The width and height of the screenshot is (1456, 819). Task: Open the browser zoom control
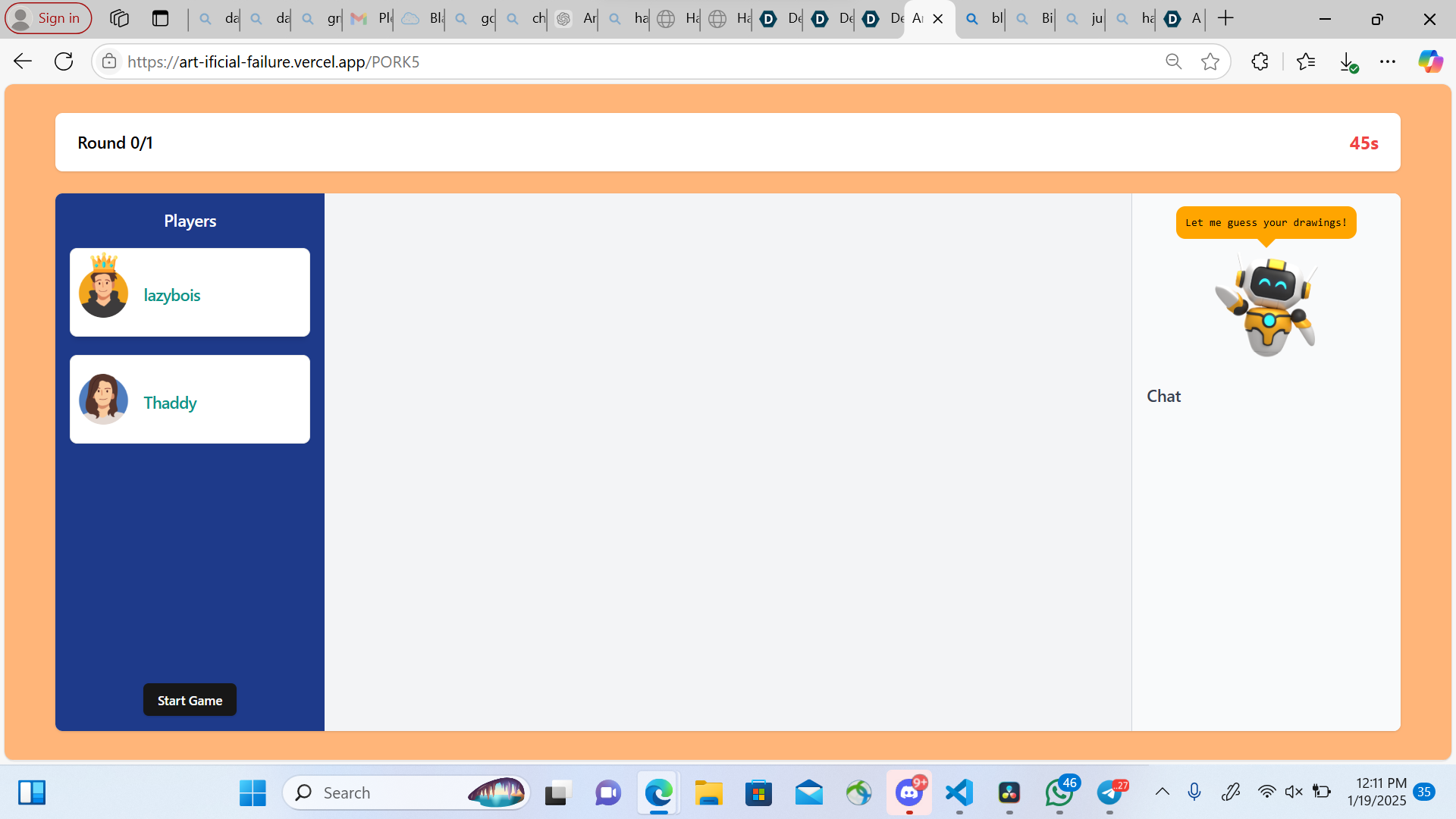coord(1173,61)
